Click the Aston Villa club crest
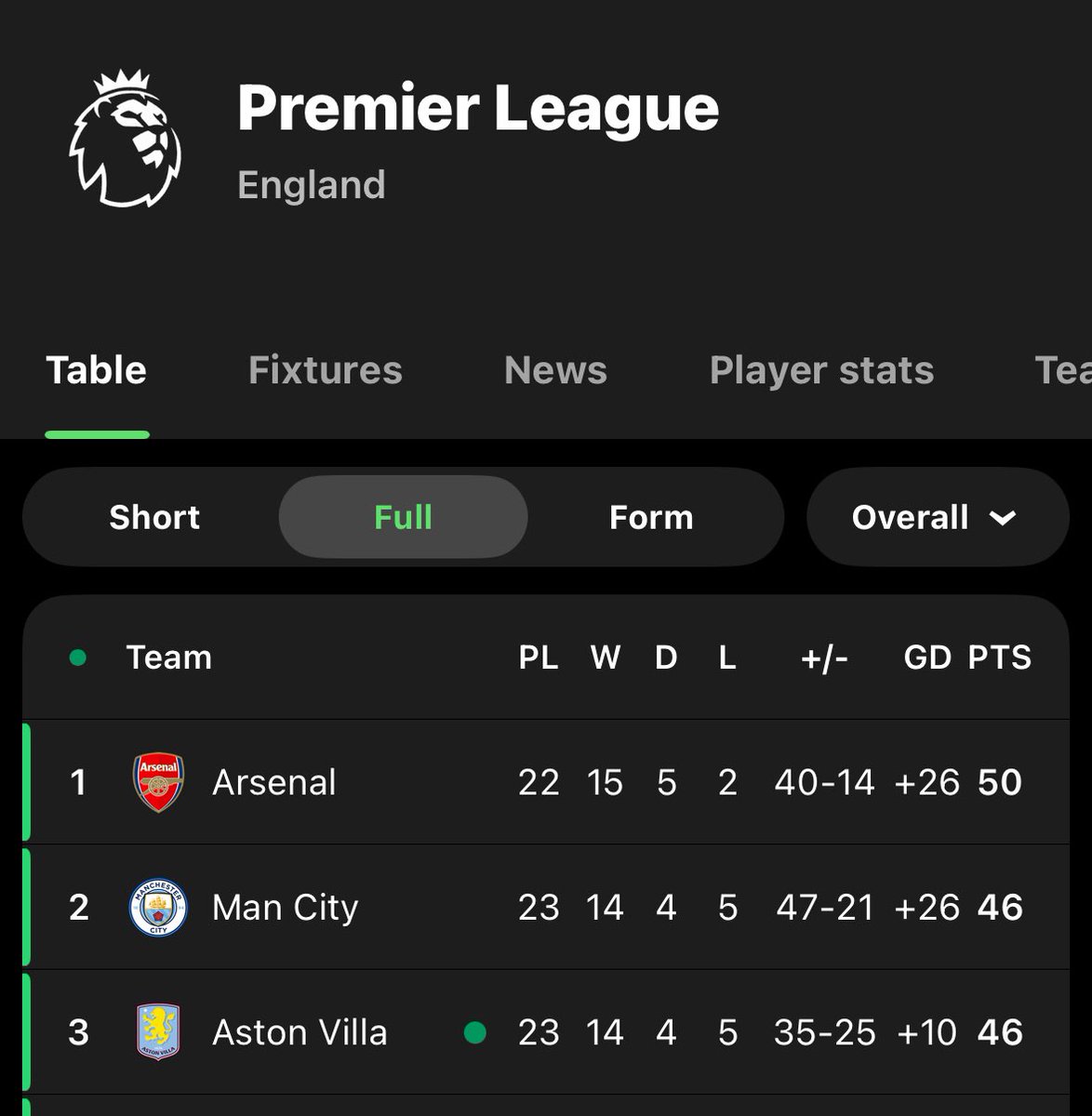This screenshot has height=1116, width=1092. pyautogui.click(x=158, y=1032)
